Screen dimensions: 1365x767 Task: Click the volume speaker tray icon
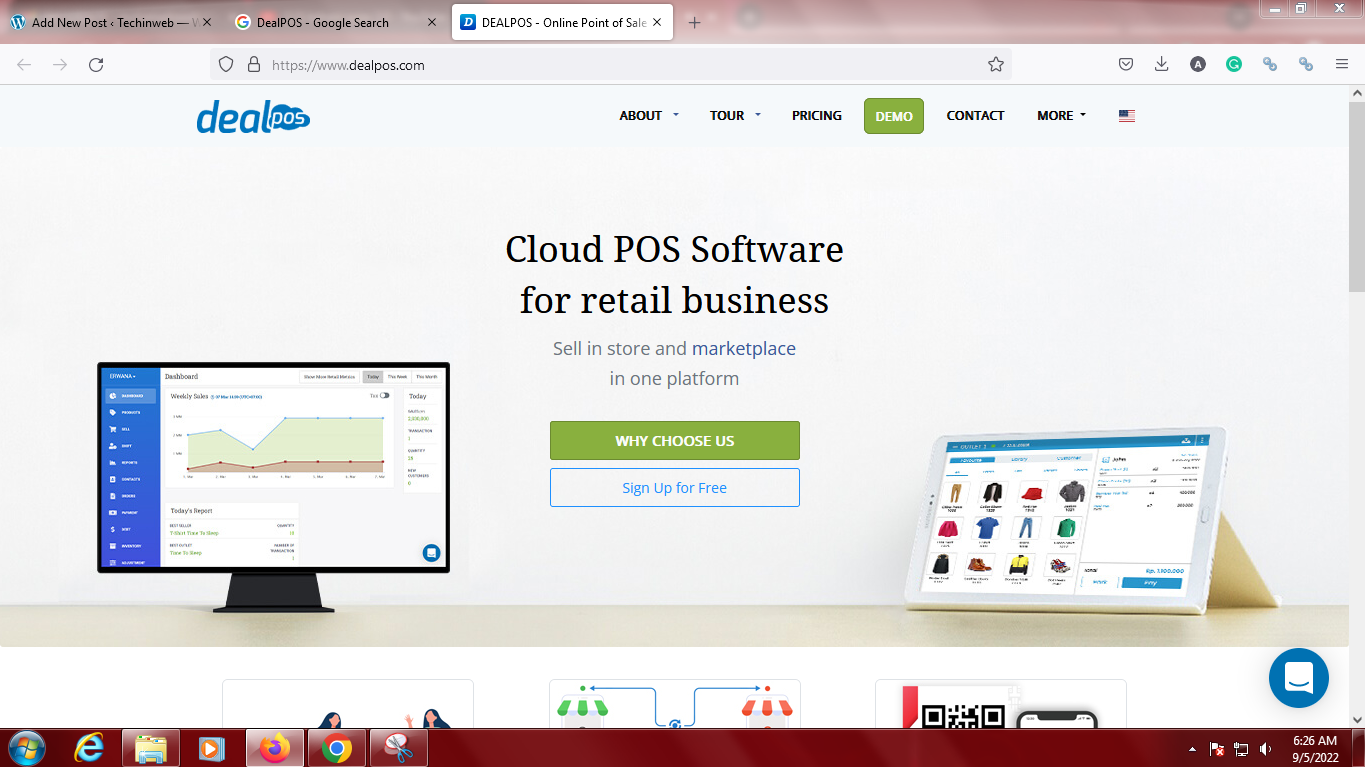click(x=1265, y=749)
